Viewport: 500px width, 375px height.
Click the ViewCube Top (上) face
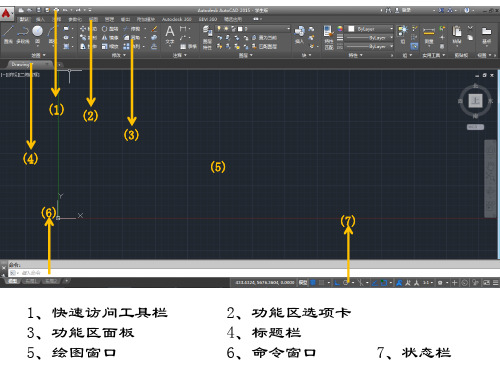coord(475,101)
